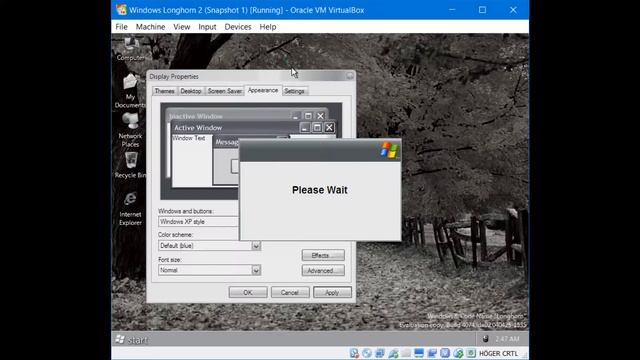
Task: Open the Devices menu
Action: (238, 27)
